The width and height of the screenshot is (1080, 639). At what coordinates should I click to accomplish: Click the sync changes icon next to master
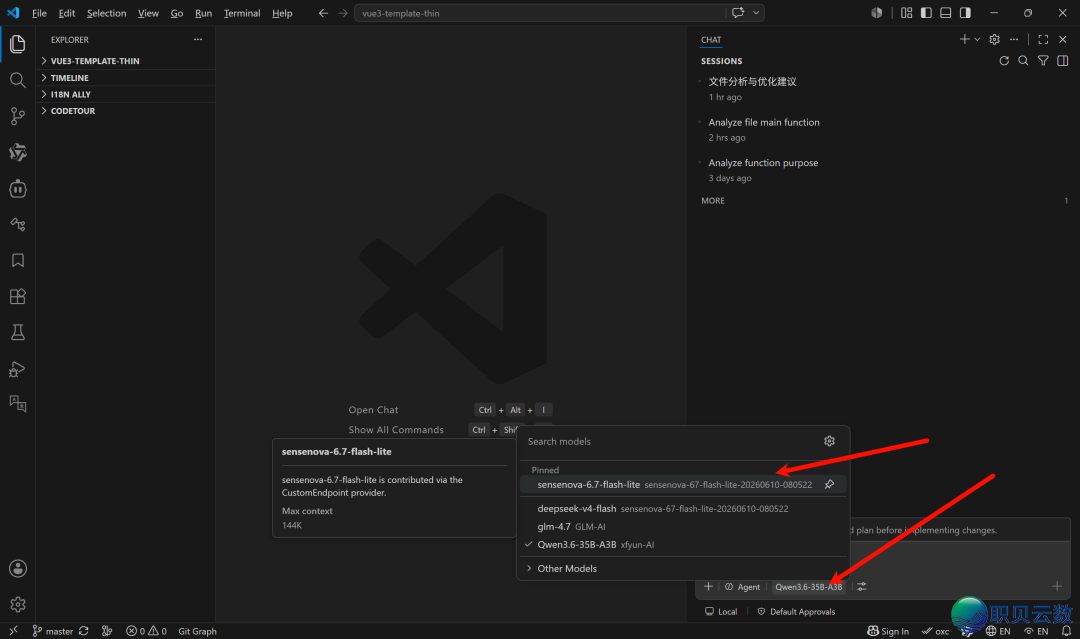pyautogui.click(x=83, y=631)
